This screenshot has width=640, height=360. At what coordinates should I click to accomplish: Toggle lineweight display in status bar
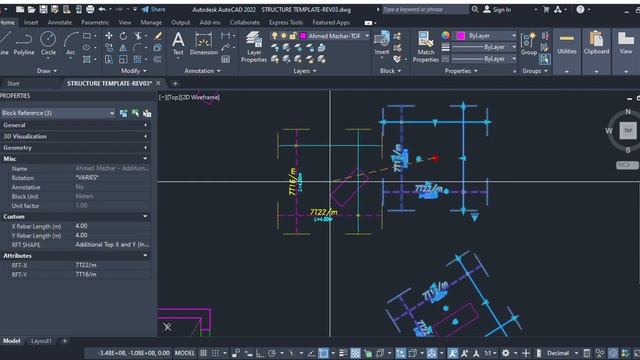coord(343,353)
